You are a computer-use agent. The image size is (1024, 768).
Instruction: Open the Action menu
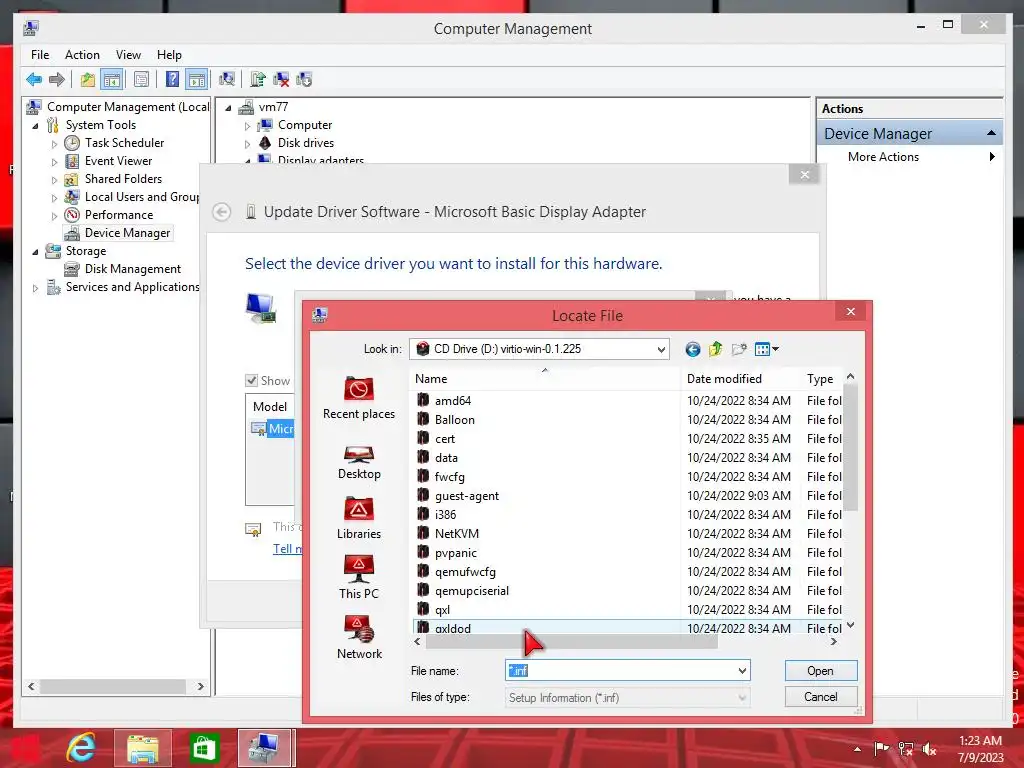[x=82, y=55]
